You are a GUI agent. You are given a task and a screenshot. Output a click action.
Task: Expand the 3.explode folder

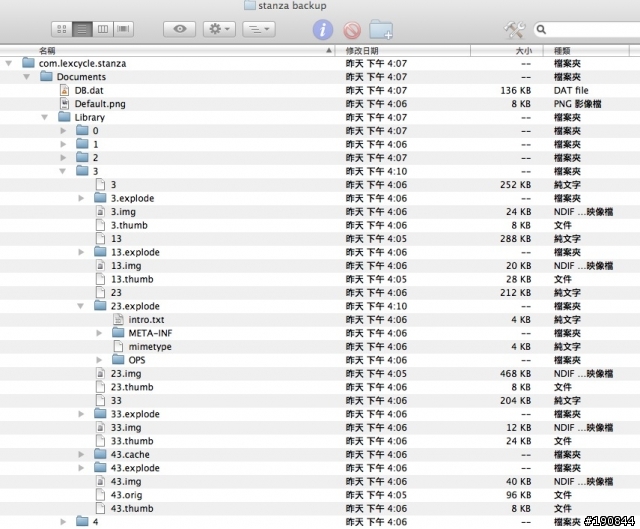tap(81, 198)
